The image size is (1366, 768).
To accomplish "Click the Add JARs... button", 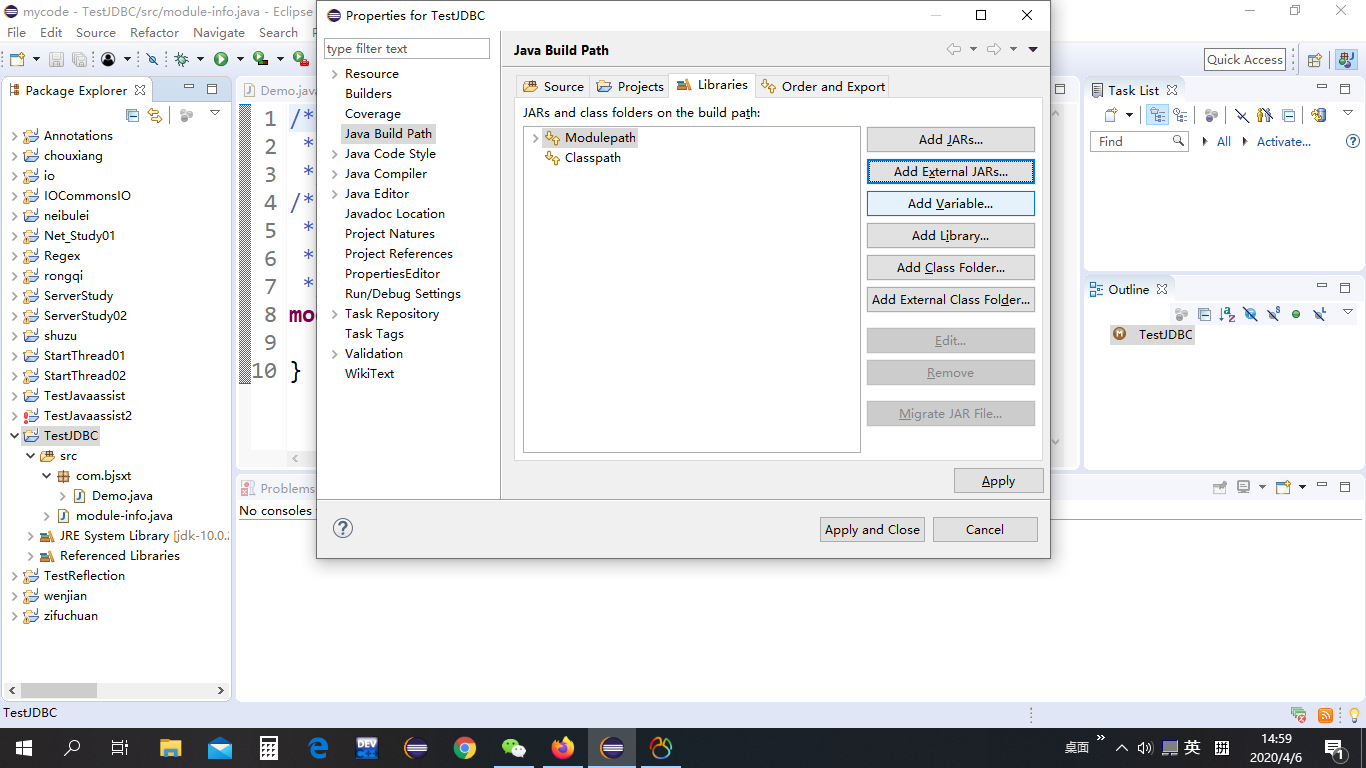I will tap(950, 139).
